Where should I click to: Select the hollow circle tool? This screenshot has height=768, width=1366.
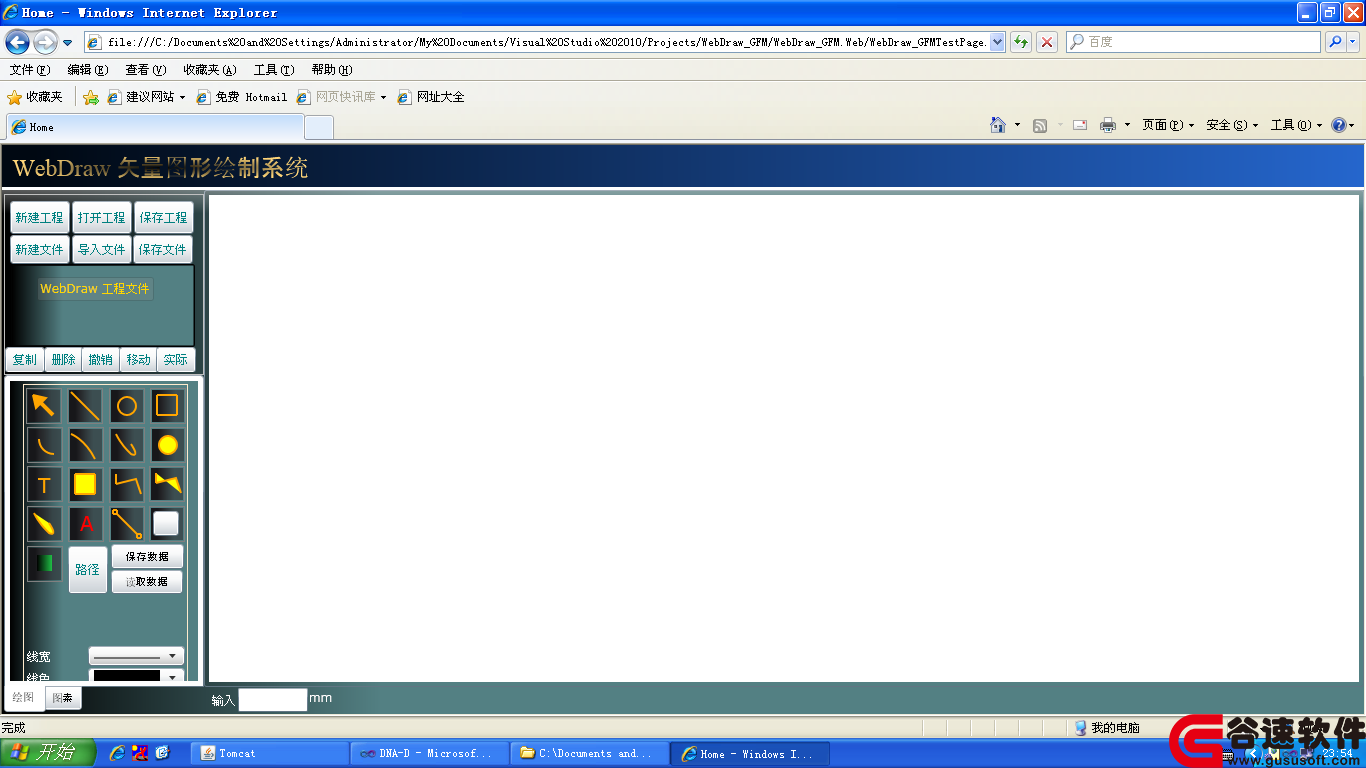tap(126, 405)
